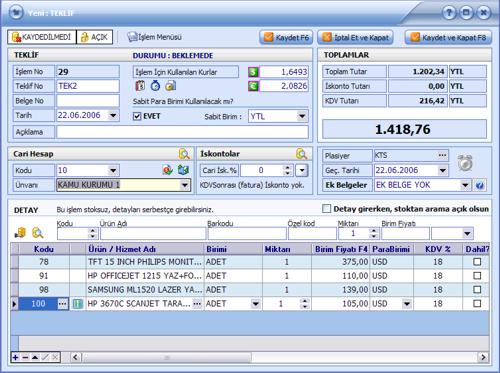The image size is (500, 373).
Task: Add new row with plus icon
Action: click(x=15, y=357)
